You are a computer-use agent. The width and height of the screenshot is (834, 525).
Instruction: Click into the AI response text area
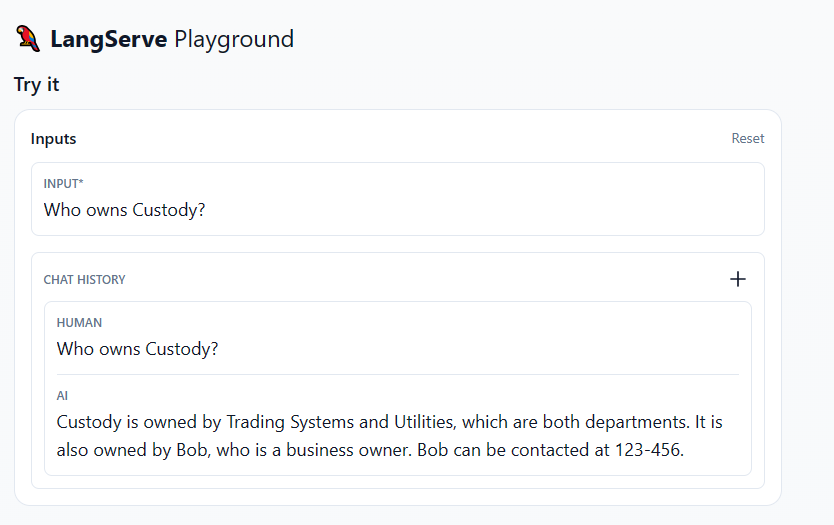click(x=397, y=436)
